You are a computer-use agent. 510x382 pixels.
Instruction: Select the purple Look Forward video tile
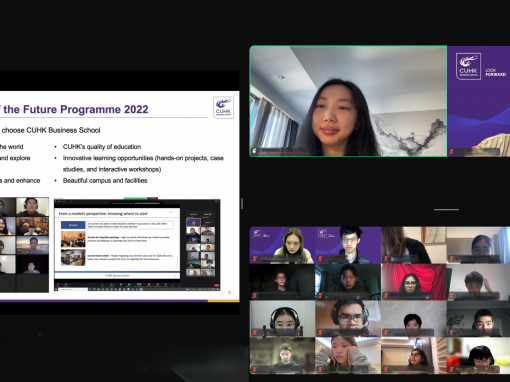pos(479,101)
